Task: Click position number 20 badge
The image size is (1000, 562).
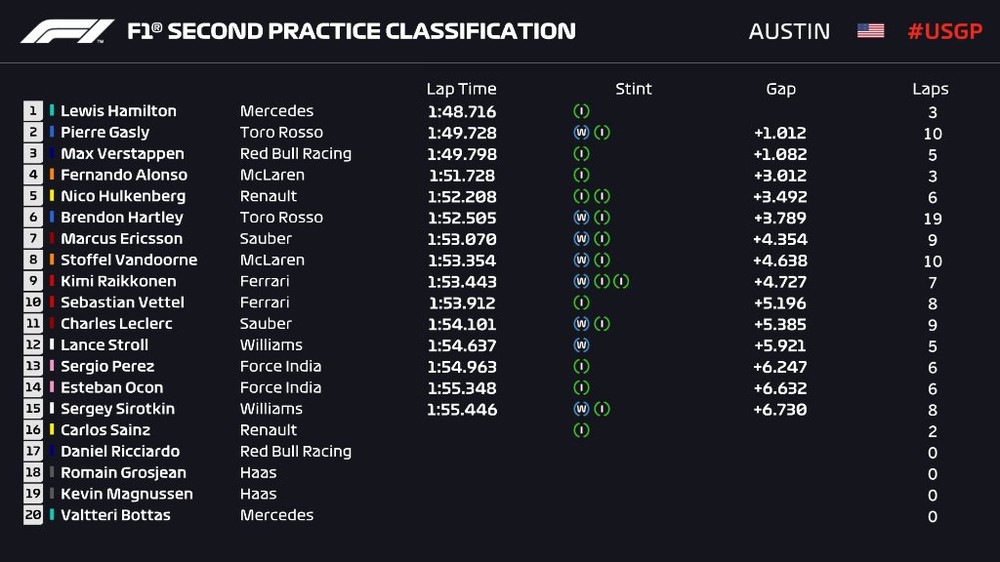Action: click(x=33, y=515)
